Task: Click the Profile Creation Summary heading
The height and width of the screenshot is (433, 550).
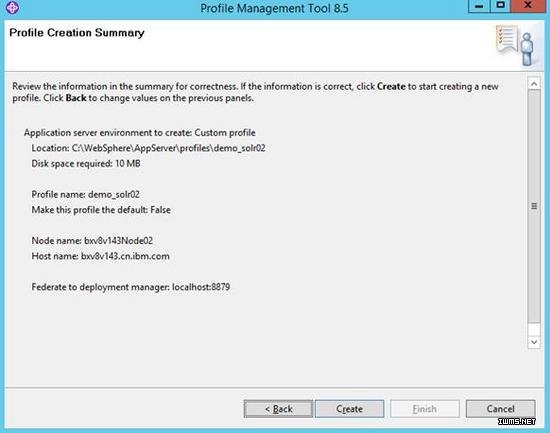Action: pos(77,33)
